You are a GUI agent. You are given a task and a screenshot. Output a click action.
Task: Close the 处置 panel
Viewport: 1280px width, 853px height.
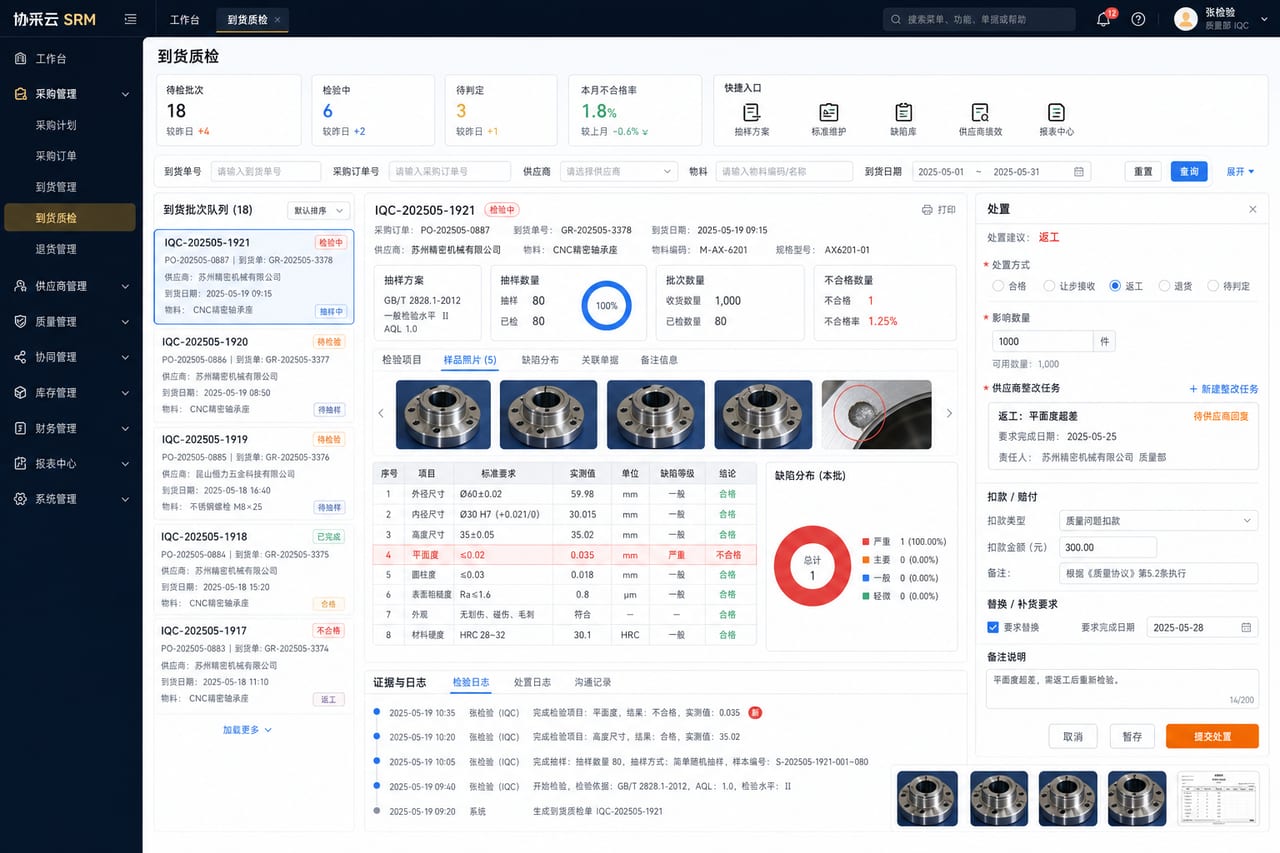(1253, 209)
